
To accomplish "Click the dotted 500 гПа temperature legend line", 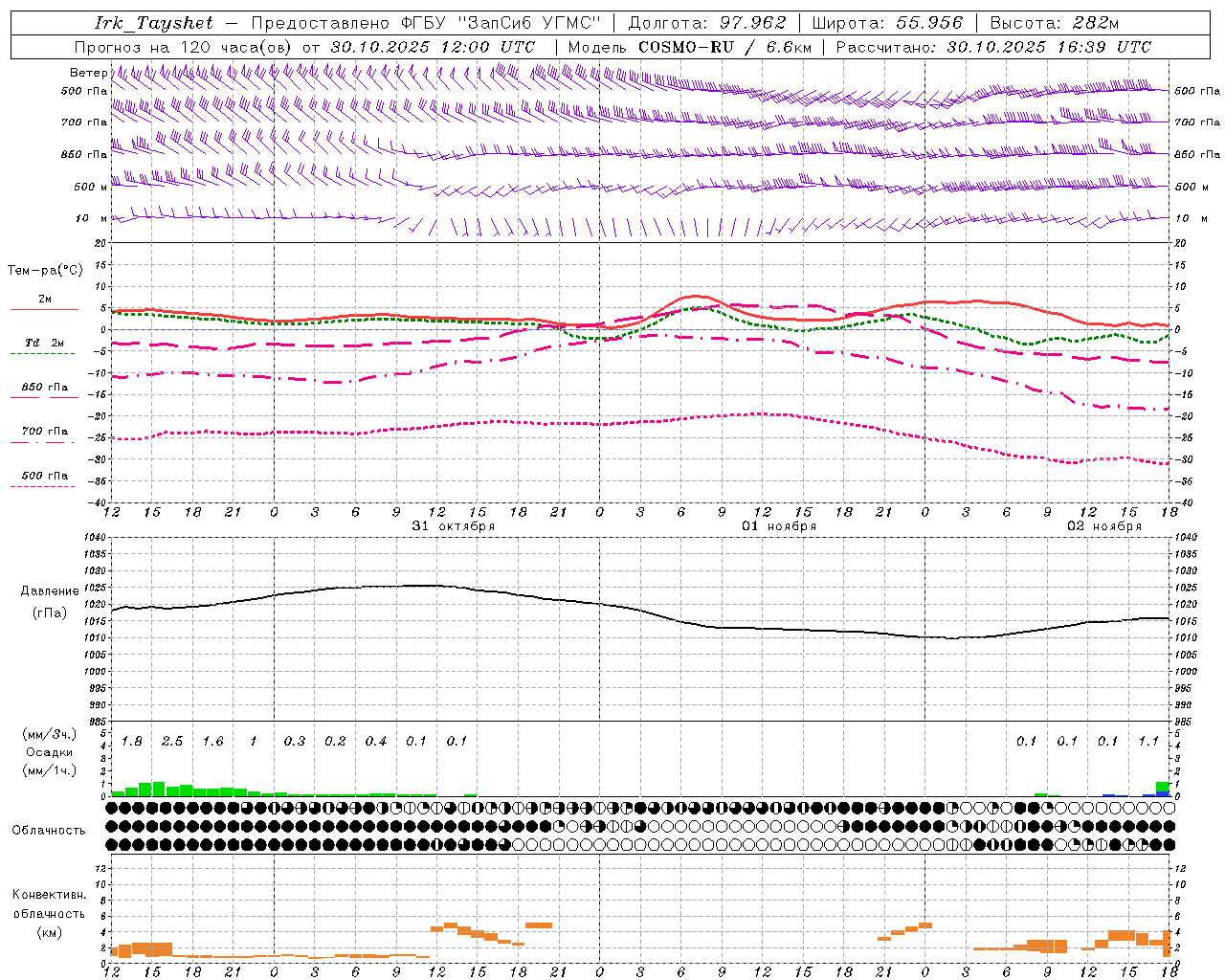I will 42,486.
